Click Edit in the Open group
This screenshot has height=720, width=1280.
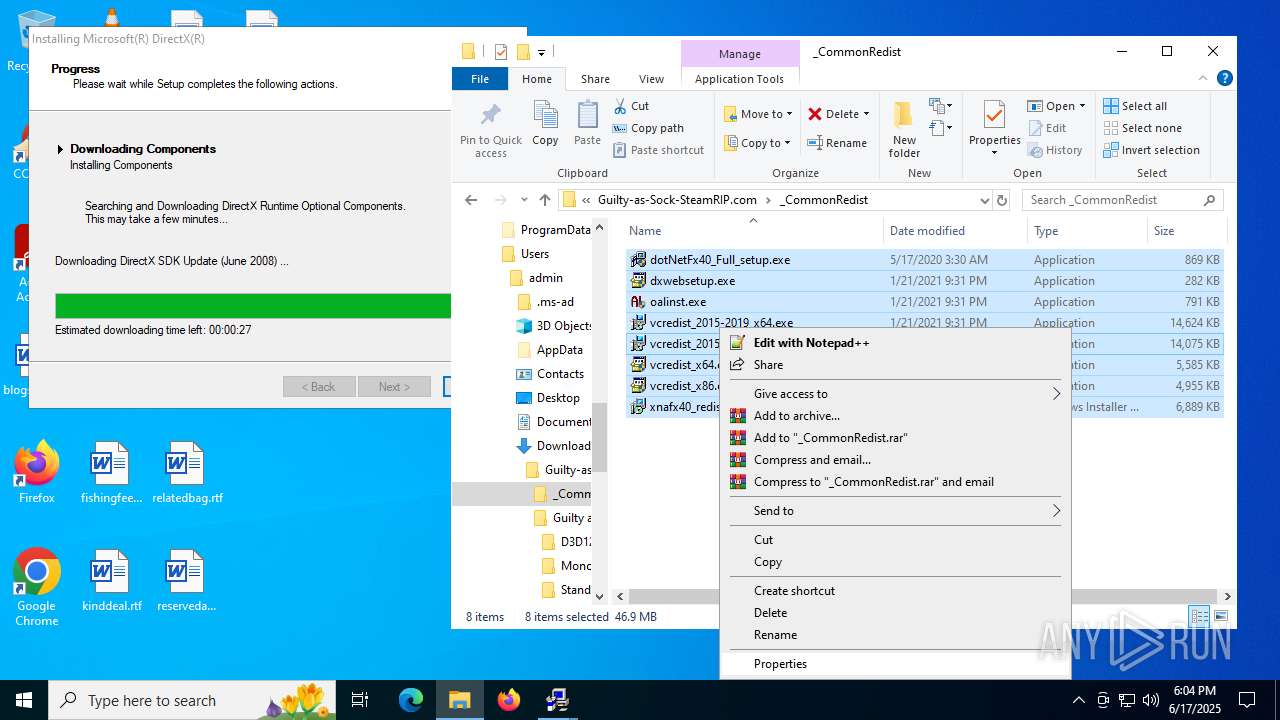pos(1047,128)
